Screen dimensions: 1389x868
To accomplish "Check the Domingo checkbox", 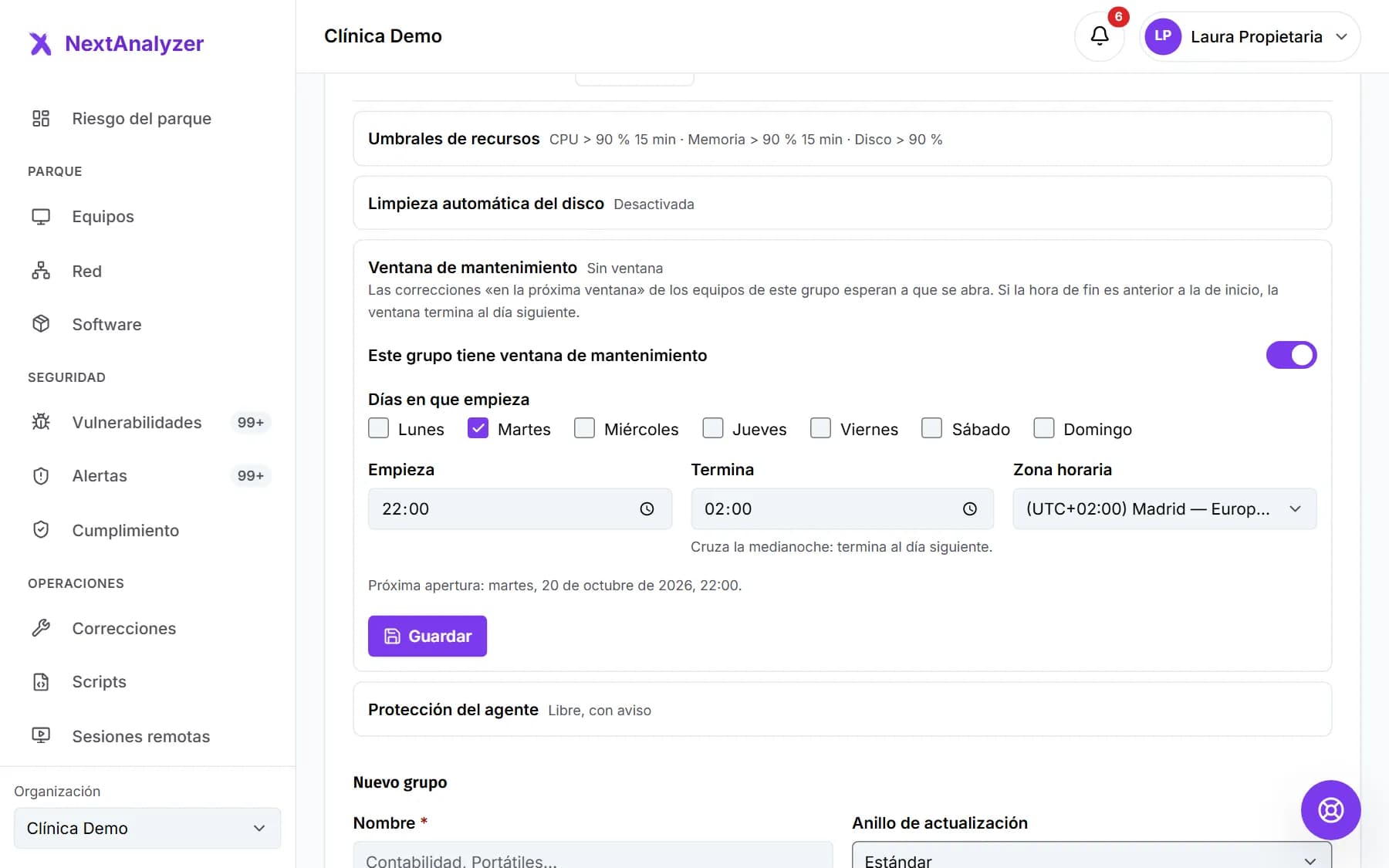I will pos(1043,428).
